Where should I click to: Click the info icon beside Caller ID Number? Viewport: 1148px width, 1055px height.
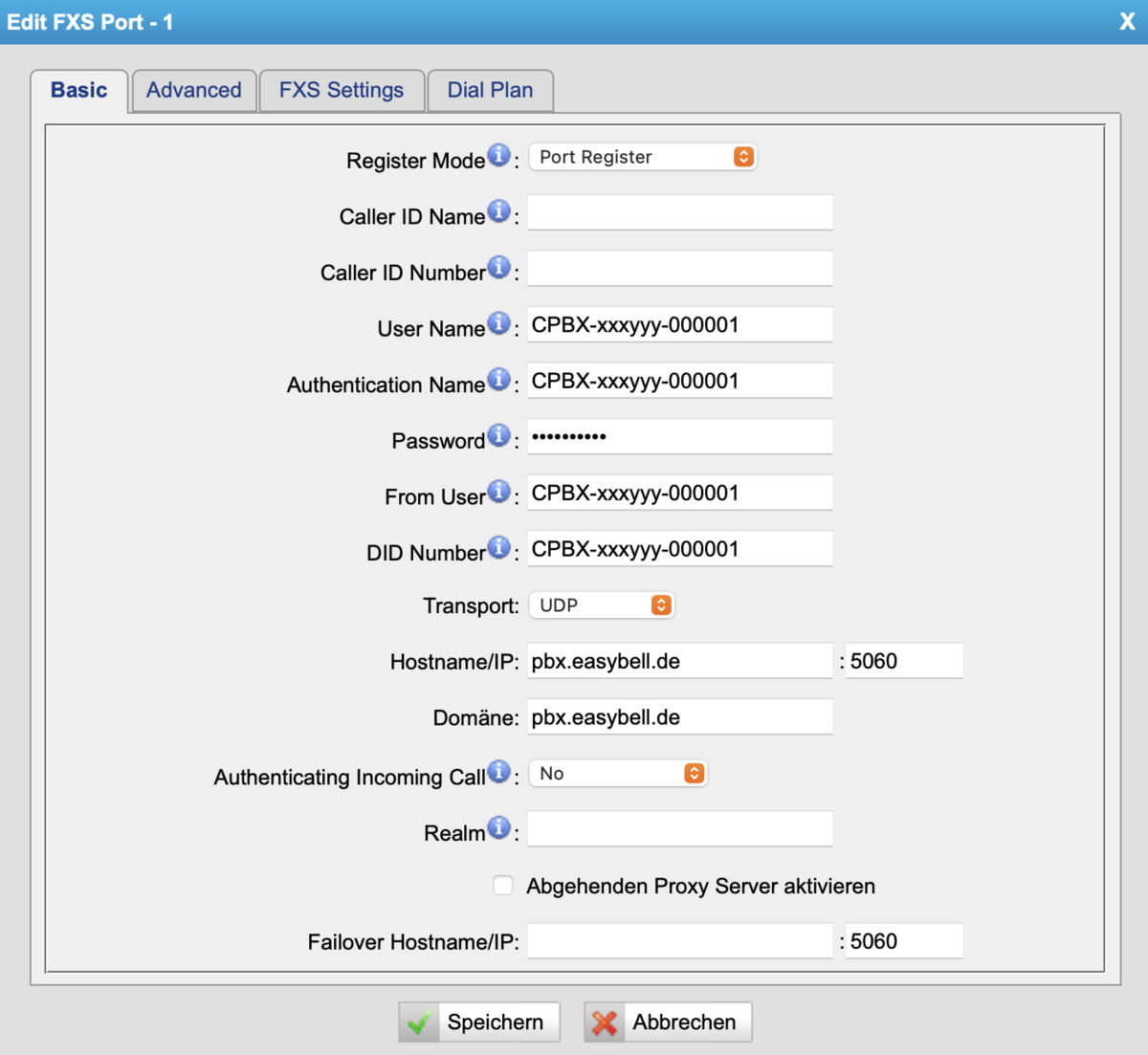click(x=498, y=268)
